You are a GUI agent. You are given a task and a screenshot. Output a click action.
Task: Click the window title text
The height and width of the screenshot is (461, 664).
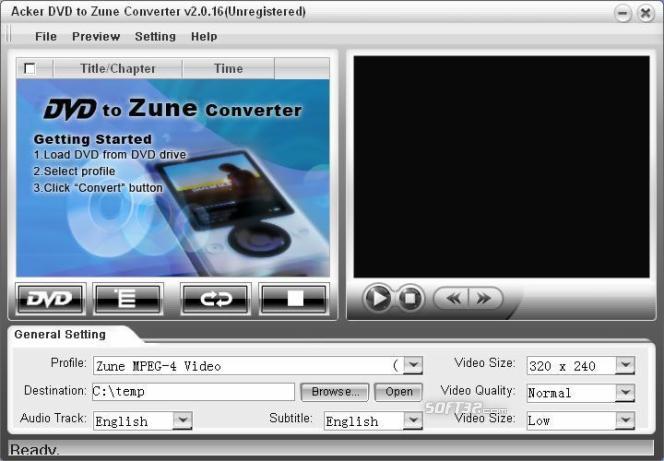click(x=158, y=12)
